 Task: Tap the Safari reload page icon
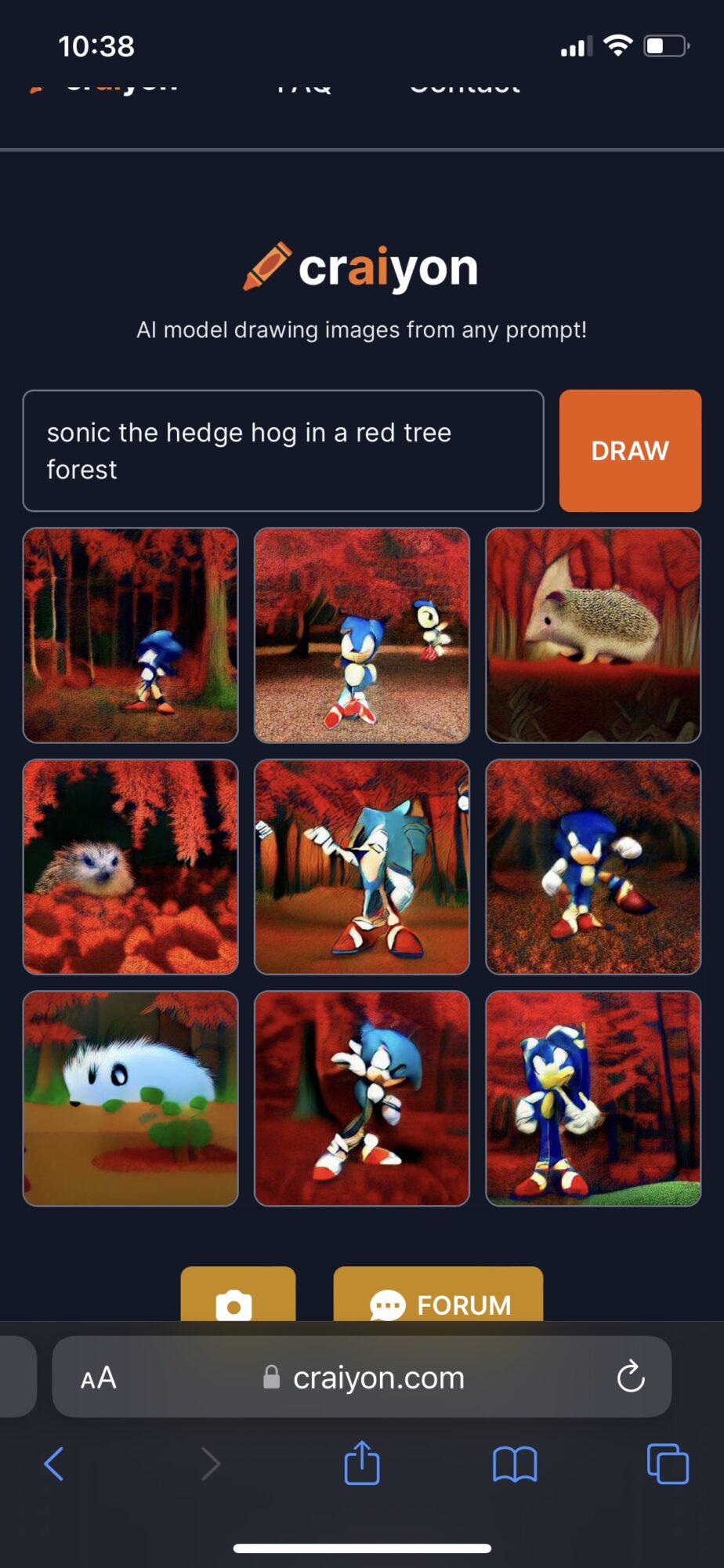[630, 1377]
